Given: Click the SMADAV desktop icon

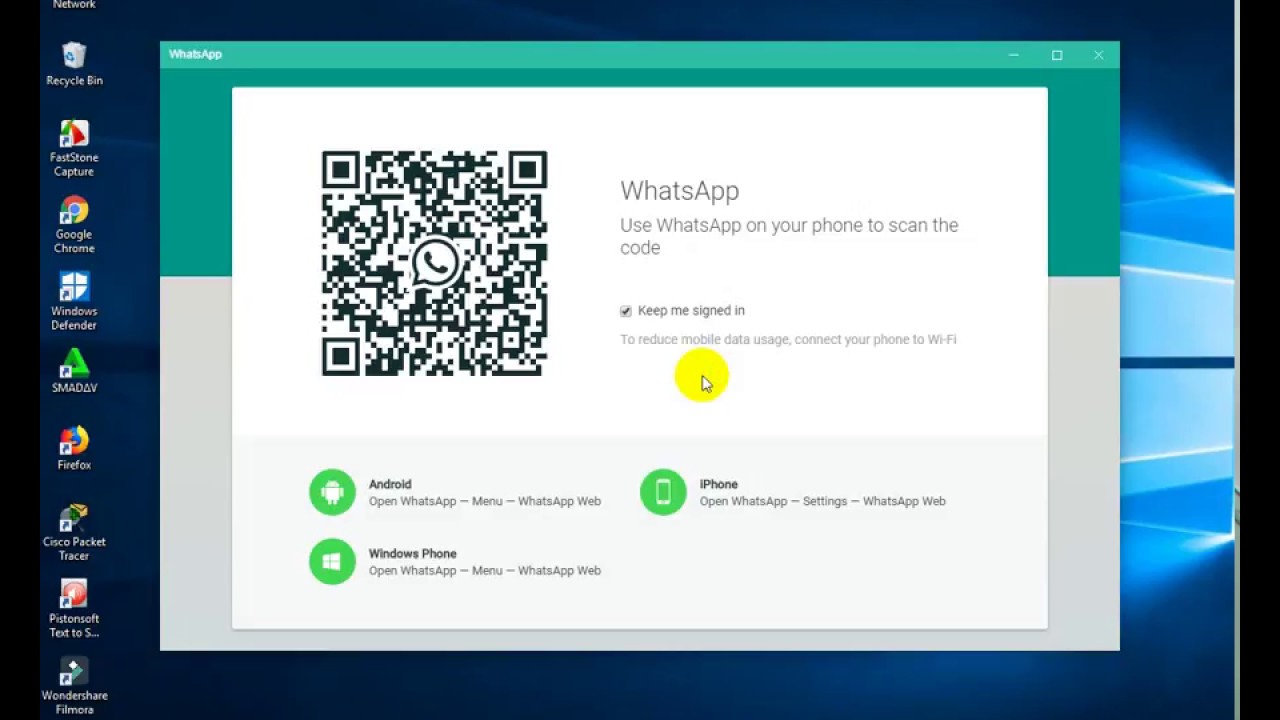Looking at the screenshot, I should tap(74, 370).
